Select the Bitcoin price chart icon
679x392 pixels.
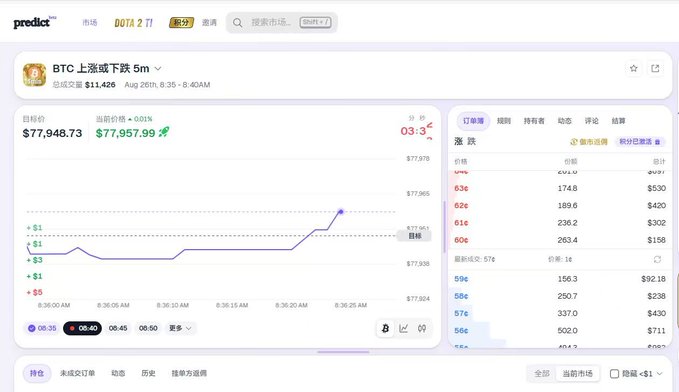click(385, 329)
